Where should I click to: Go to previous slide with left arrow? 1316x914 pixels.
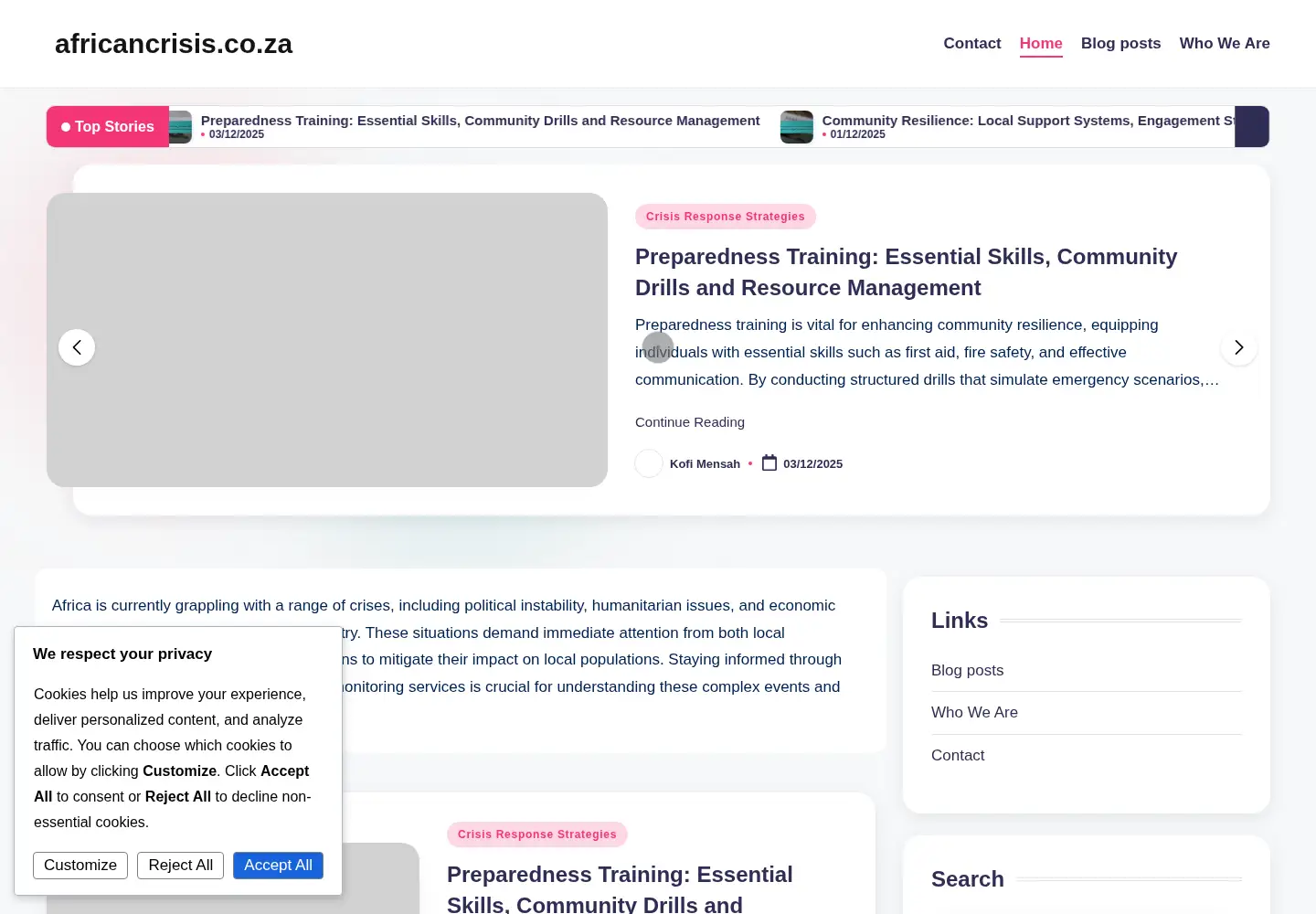coord(77,347)
